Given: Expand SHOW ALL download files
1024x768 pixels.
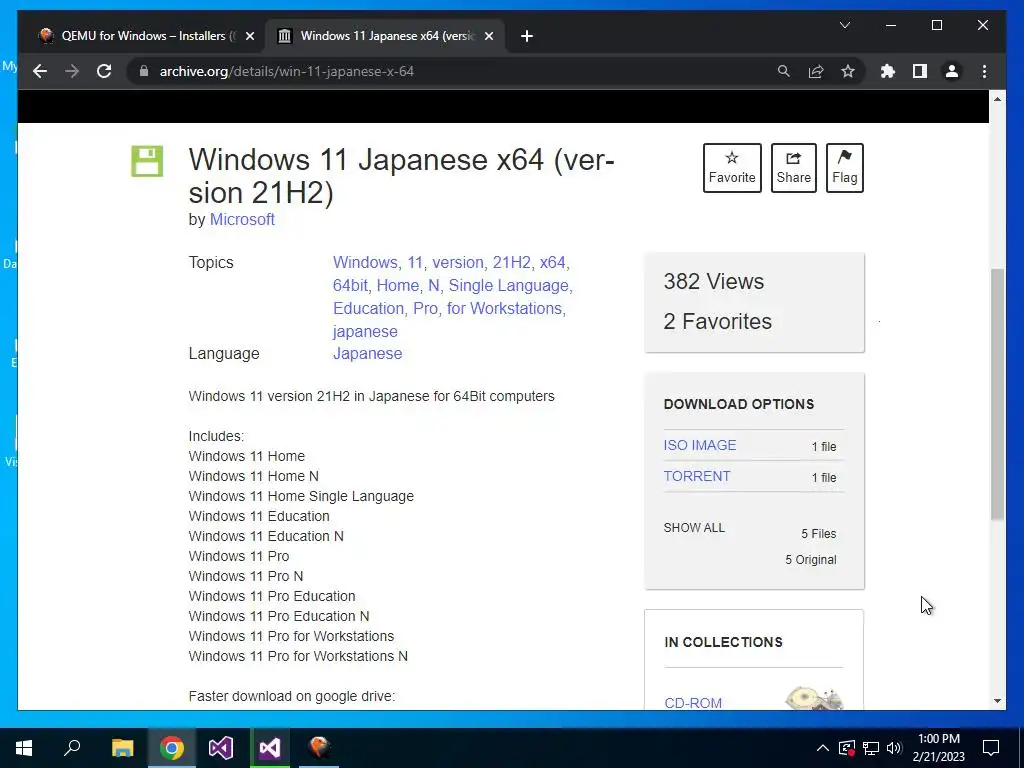Looking at the screenshot, I should click(694, 528).
